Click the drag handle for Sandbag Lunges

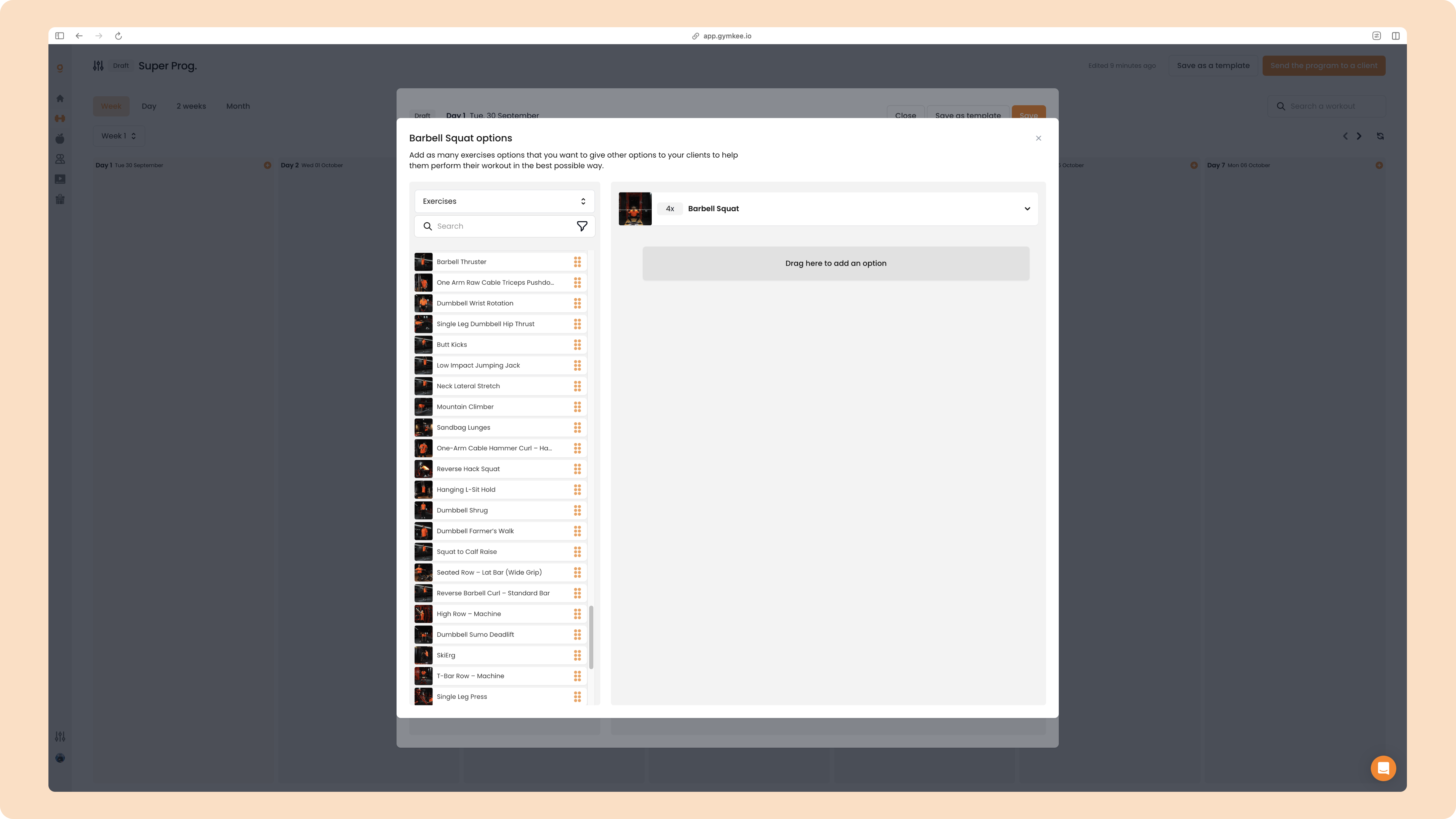click(x=577, y=428)
